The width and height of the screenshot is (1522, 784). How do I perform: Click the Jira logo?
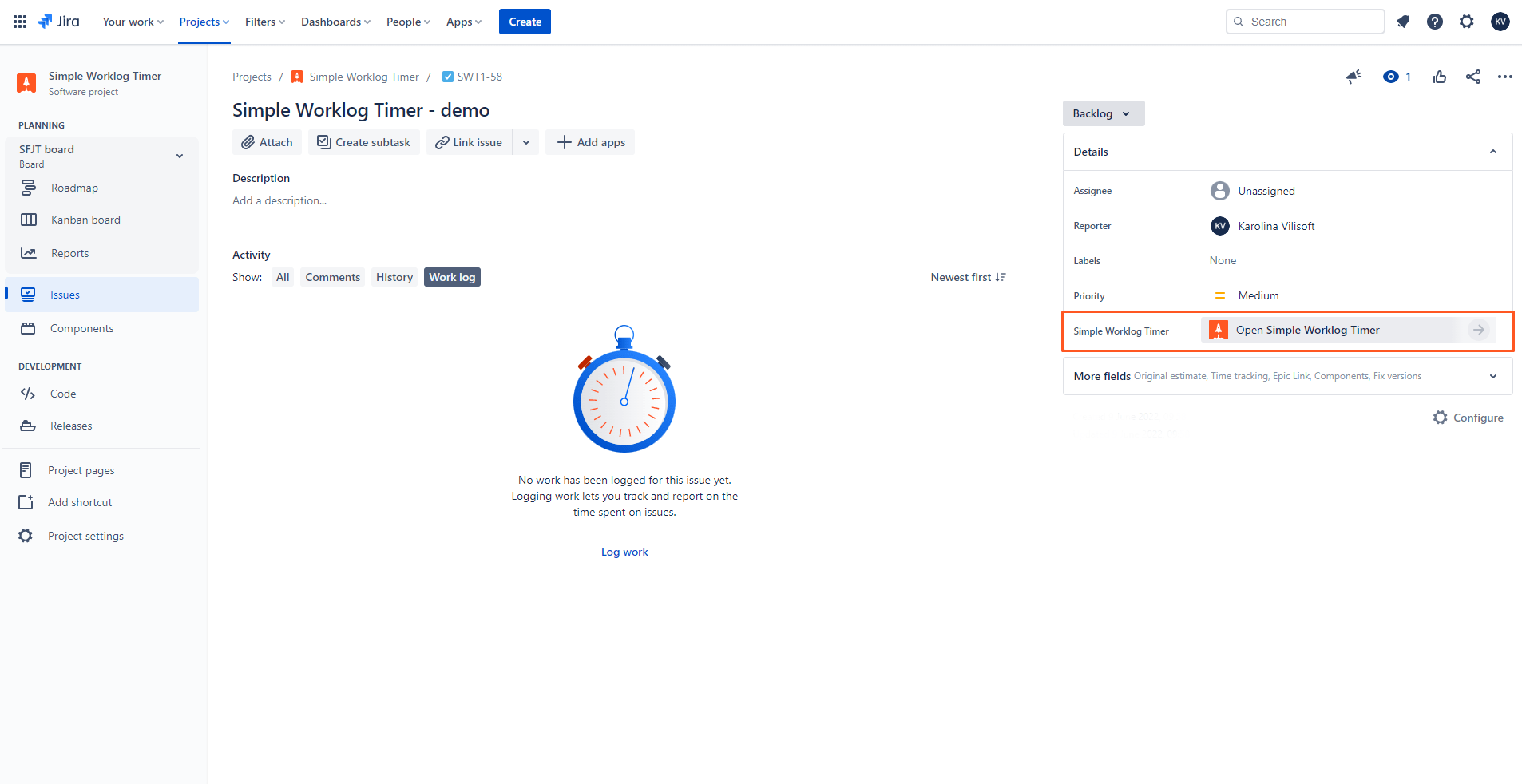coord(59,22)
